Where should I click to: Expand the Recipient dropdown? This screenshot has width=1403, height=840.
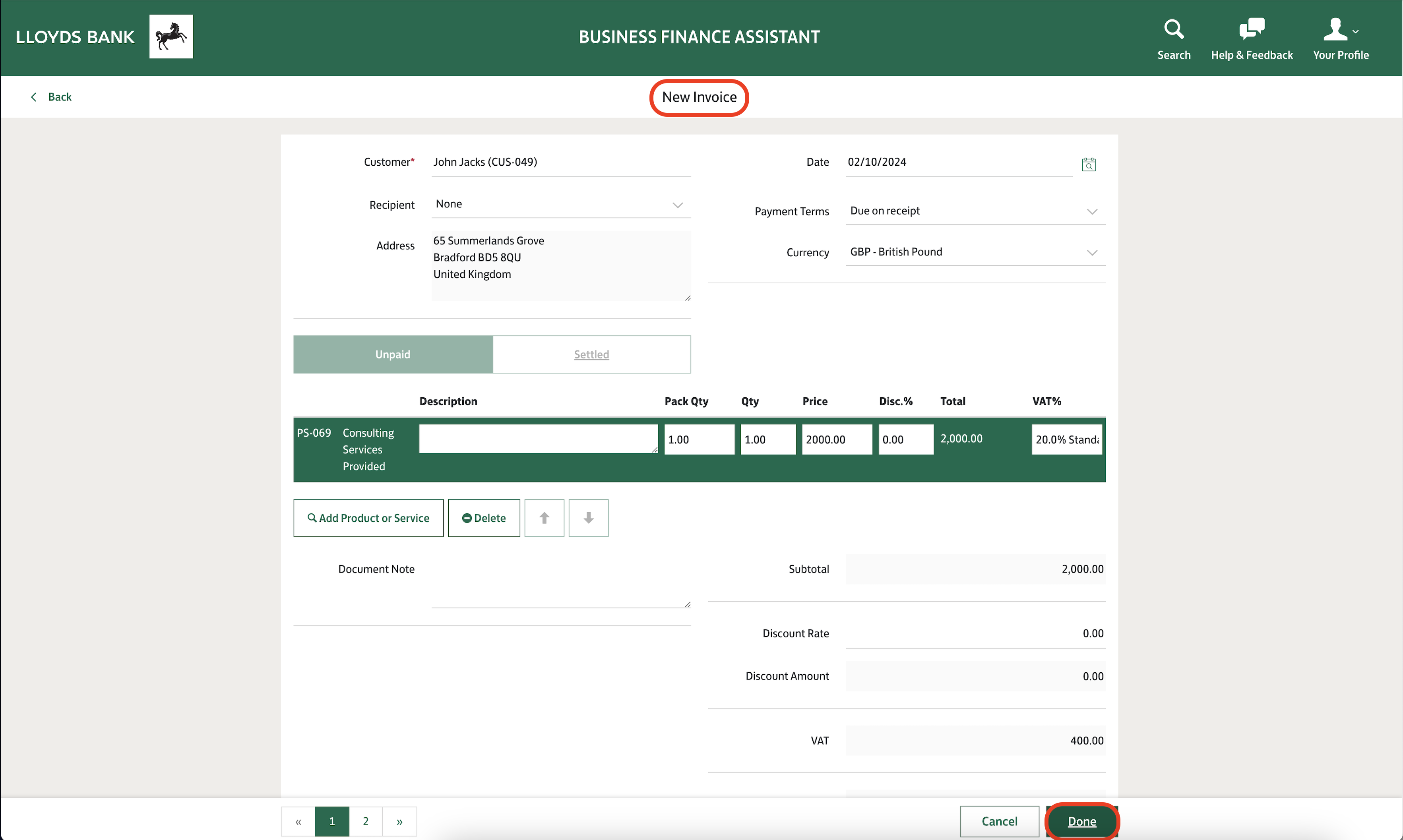(x=677, y=205)
